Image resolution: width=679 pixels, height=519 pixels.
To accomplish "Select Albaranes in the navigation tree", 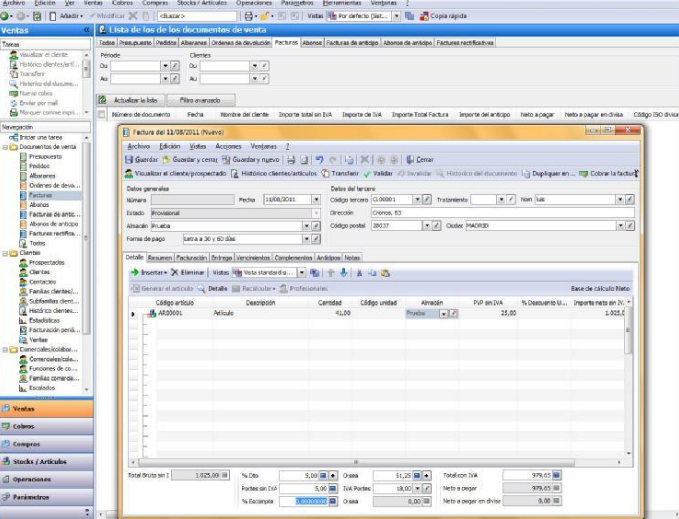I will click(42, 175).
